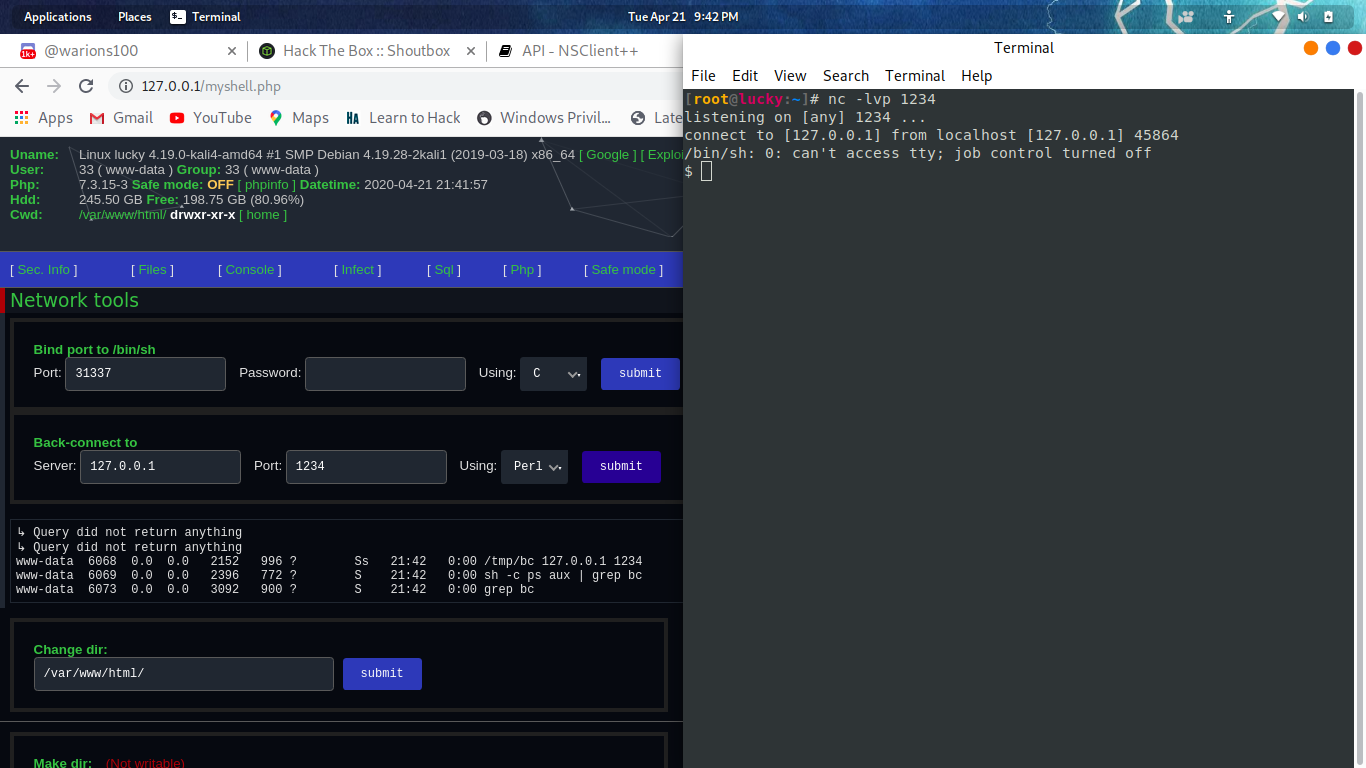The image size is (1366, 768).
Task: Switch to the API - NSClient++ tab
Action: 580,51
